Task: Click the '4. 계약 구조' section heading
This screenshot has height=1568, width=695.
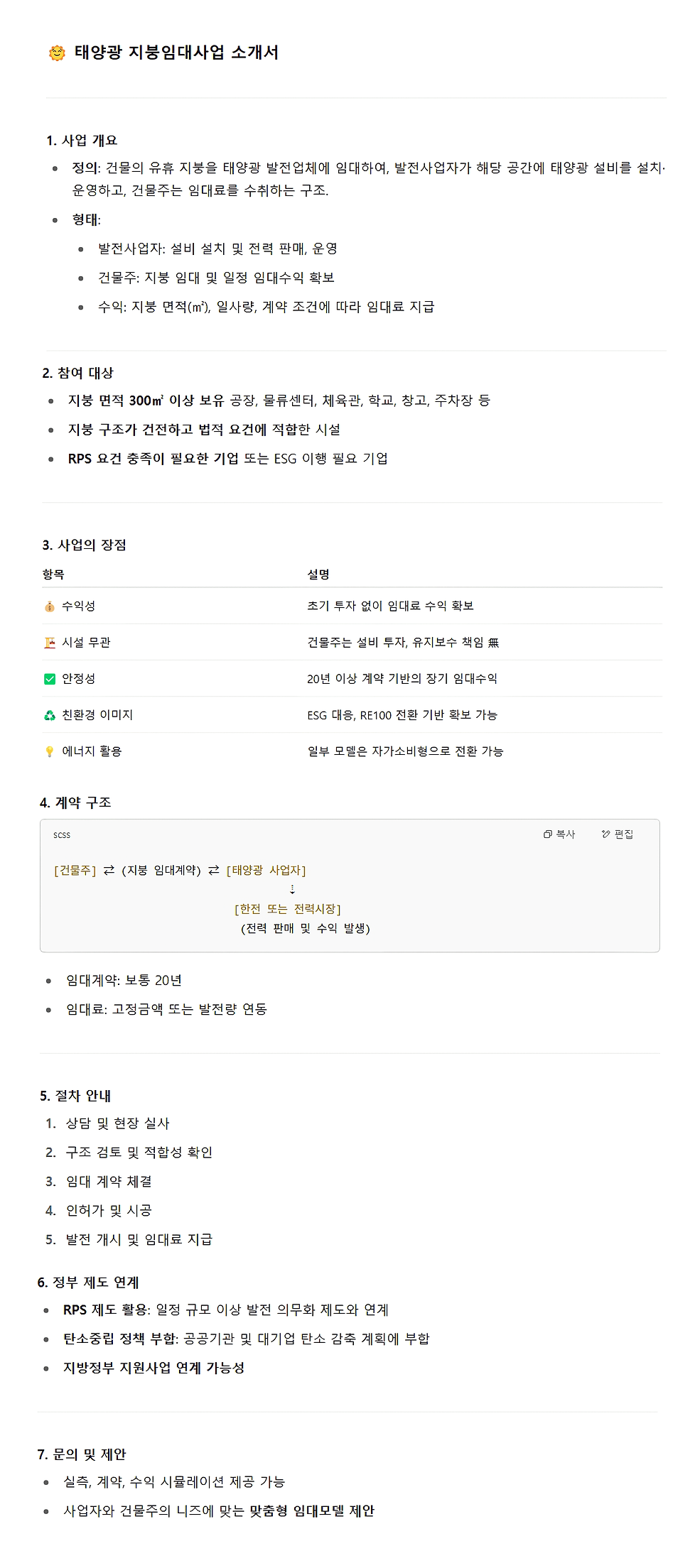Action: tap(75, 802)
